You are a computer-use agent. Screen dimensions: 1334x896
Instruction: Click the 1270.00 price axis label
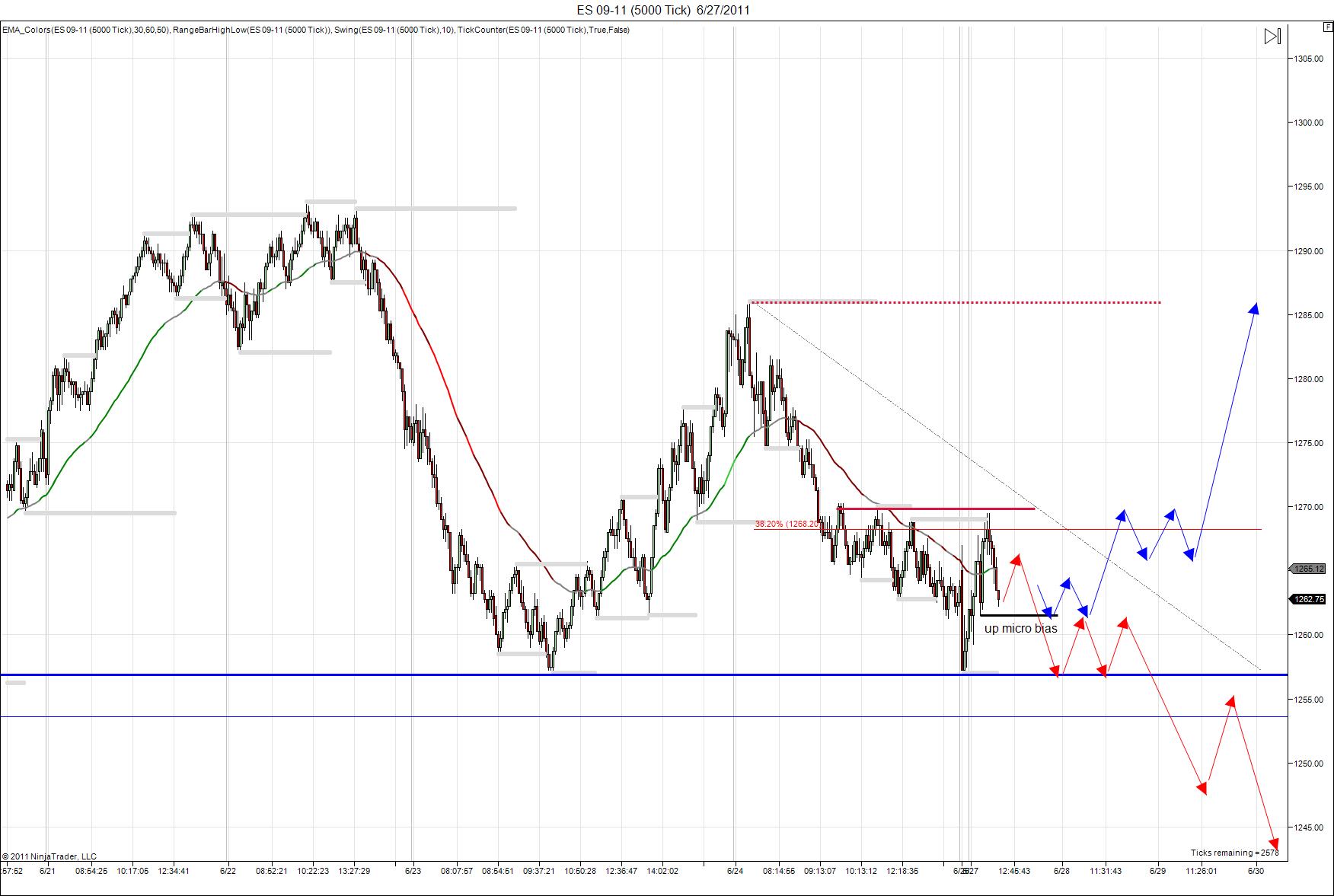click(x=1309, y=507)
